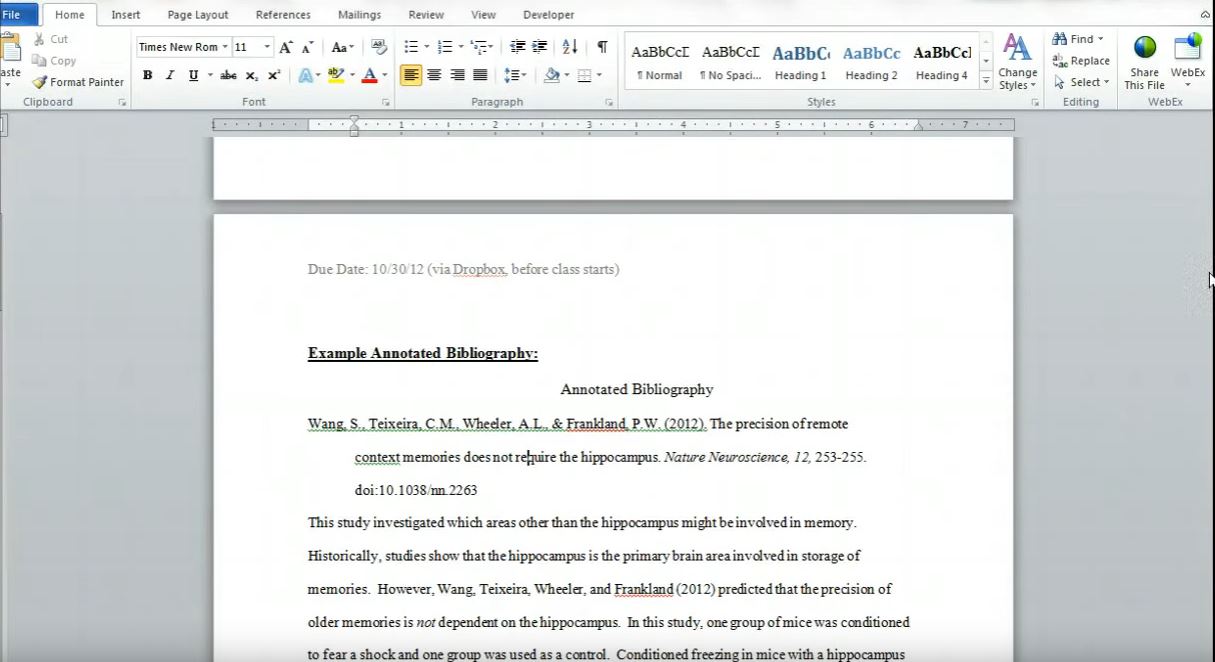Click the right indent ruler marker
Viewport: 1215px width, 662px height.
tap(919, 127)
